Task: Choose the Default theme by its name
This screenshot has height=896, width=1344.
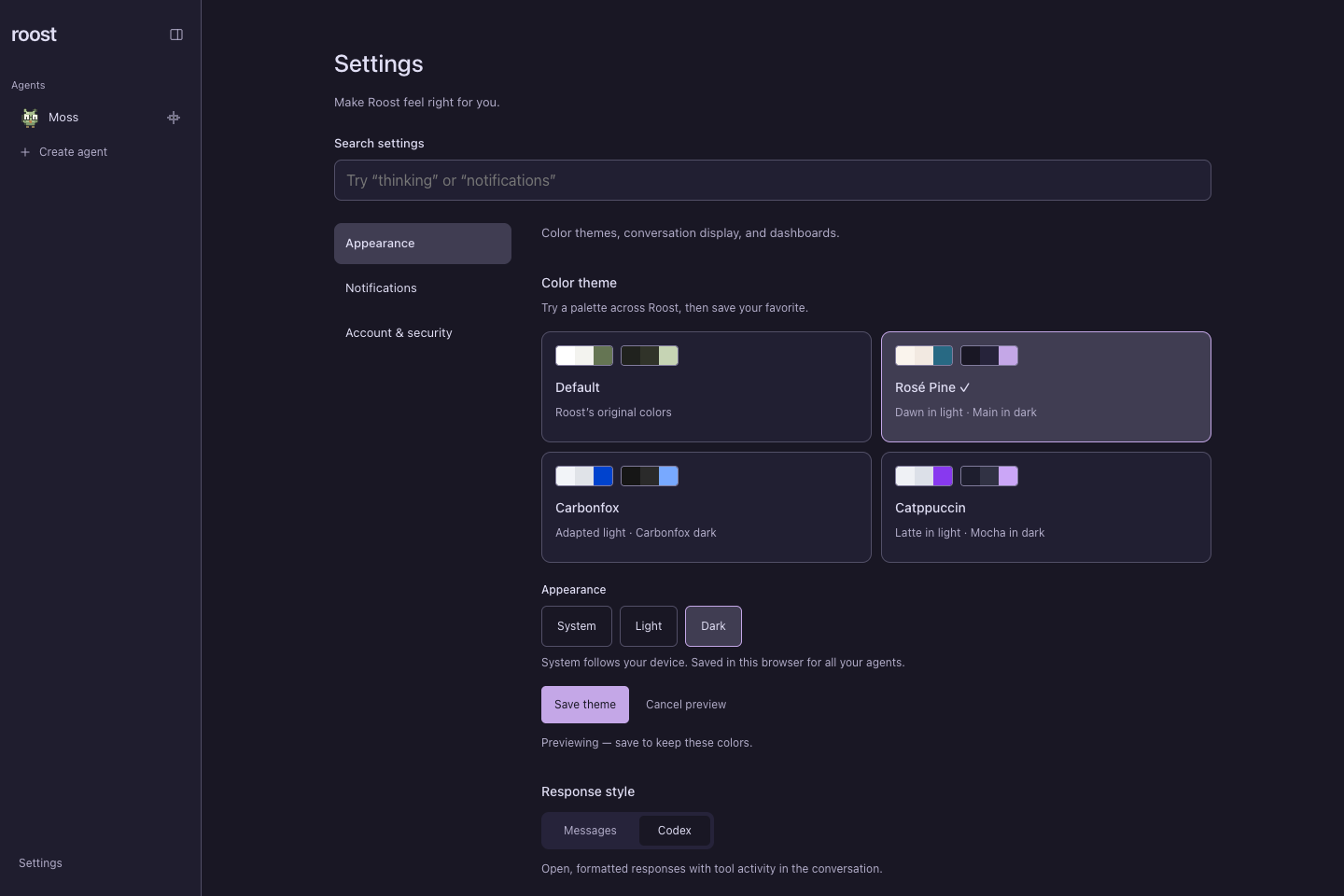Action: (578, 387)
